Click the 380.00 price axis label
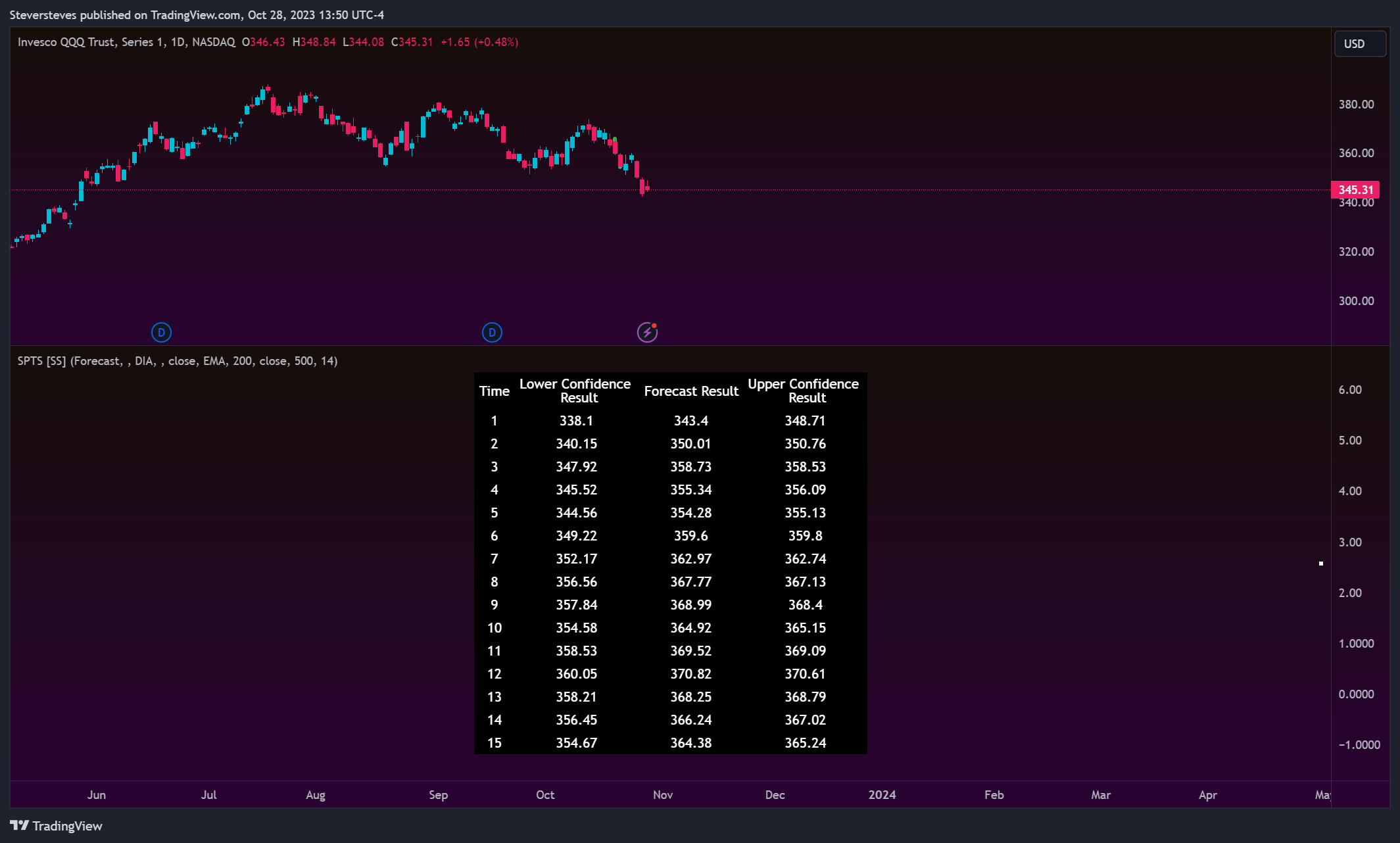 coord(1356,105)
